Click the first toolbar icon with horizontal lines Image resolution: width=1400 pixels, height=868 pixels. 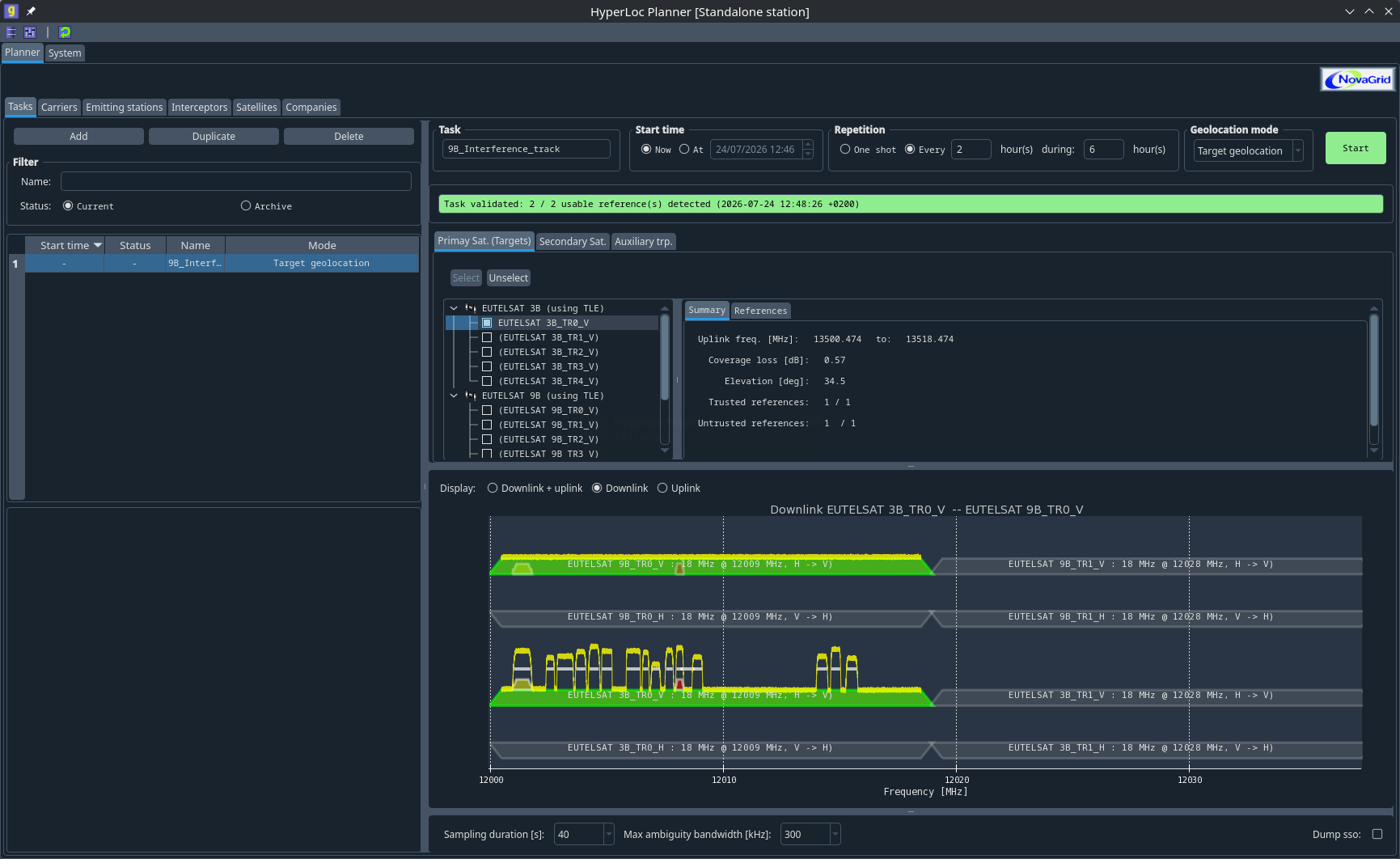coord(12,32)
